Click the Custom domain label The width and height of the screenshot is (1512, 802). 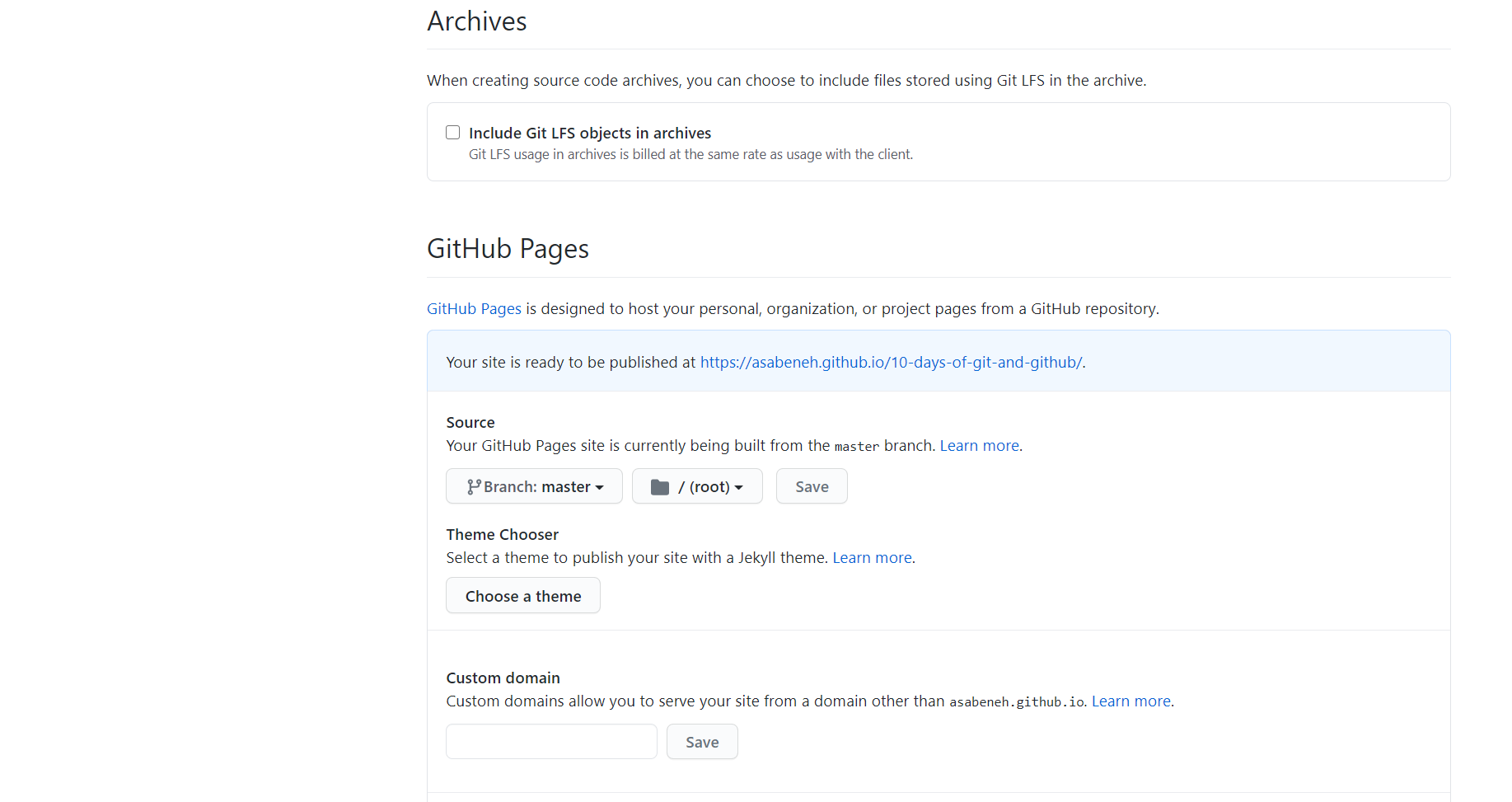503,678
